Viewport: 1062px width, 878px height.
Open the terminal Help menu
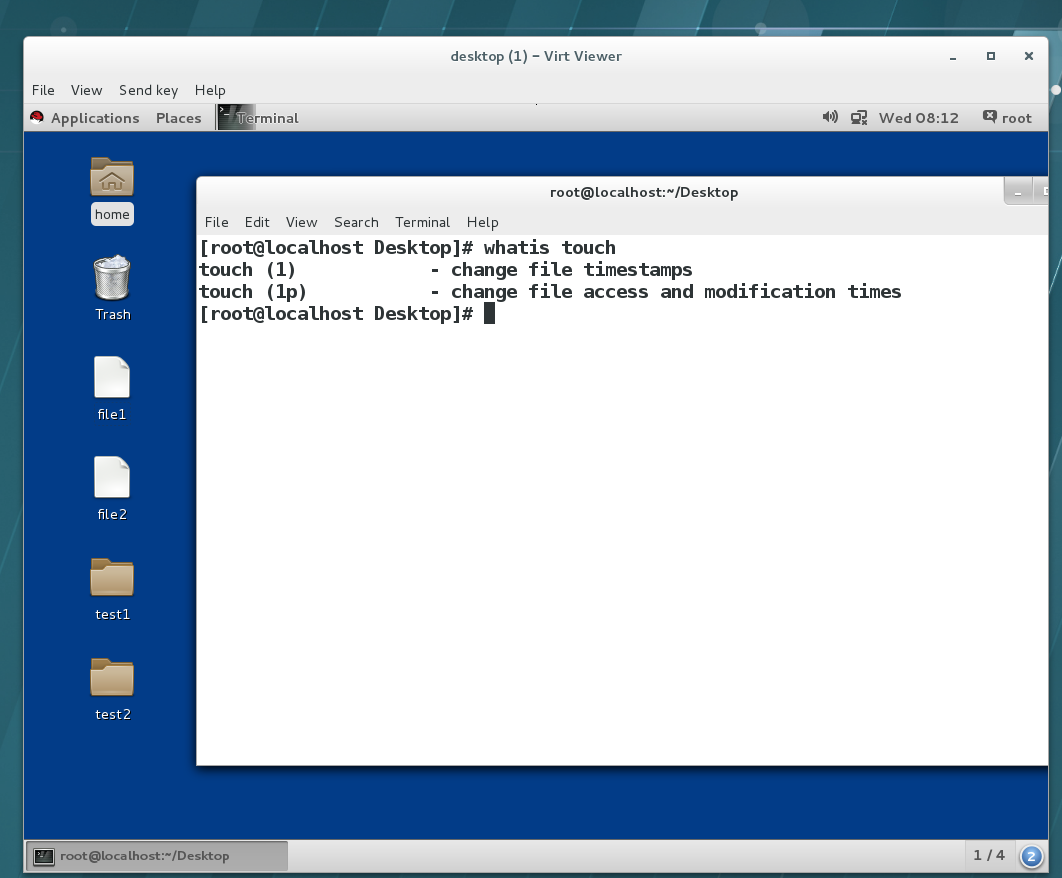[x=482, y=222]
